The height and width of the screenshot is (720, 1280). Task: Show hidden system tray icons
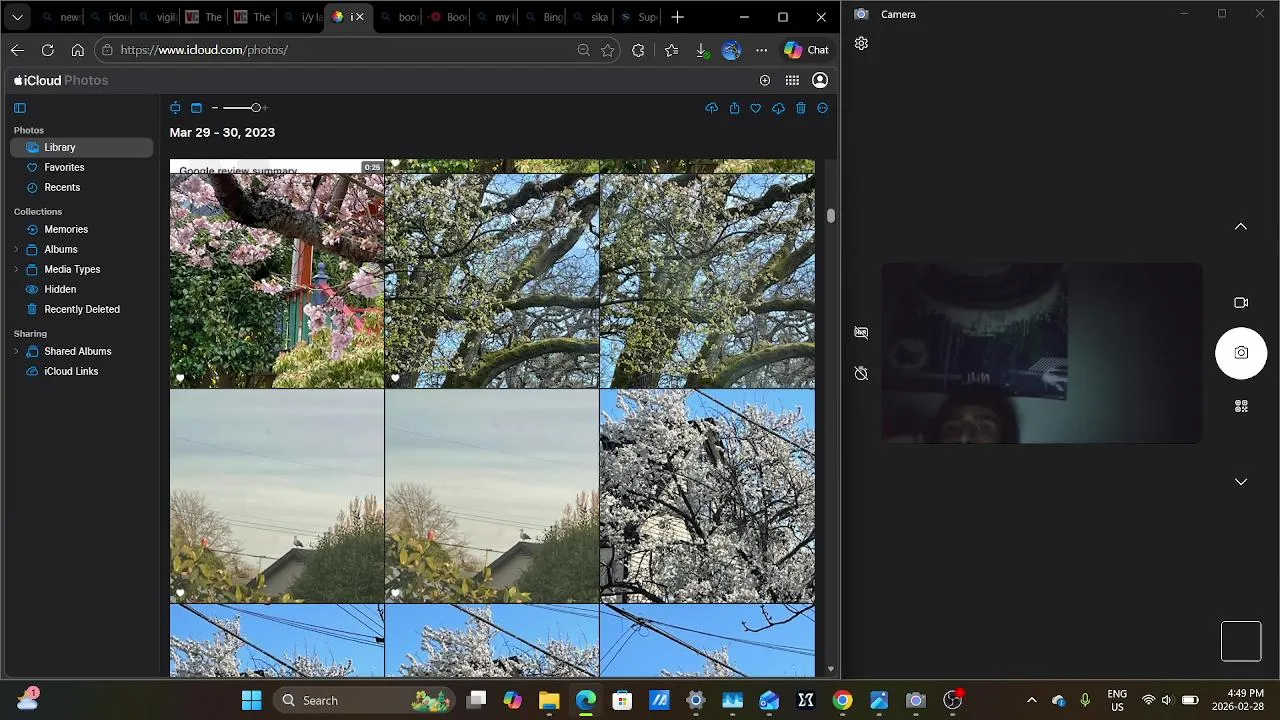tap(1032, 700)
